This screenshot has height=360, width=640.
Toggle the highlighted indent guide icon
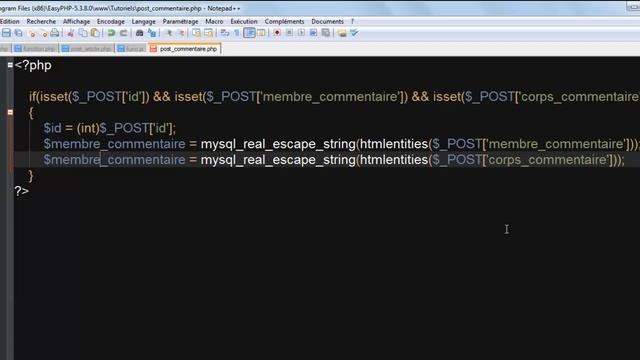click(x=249, y=33)
